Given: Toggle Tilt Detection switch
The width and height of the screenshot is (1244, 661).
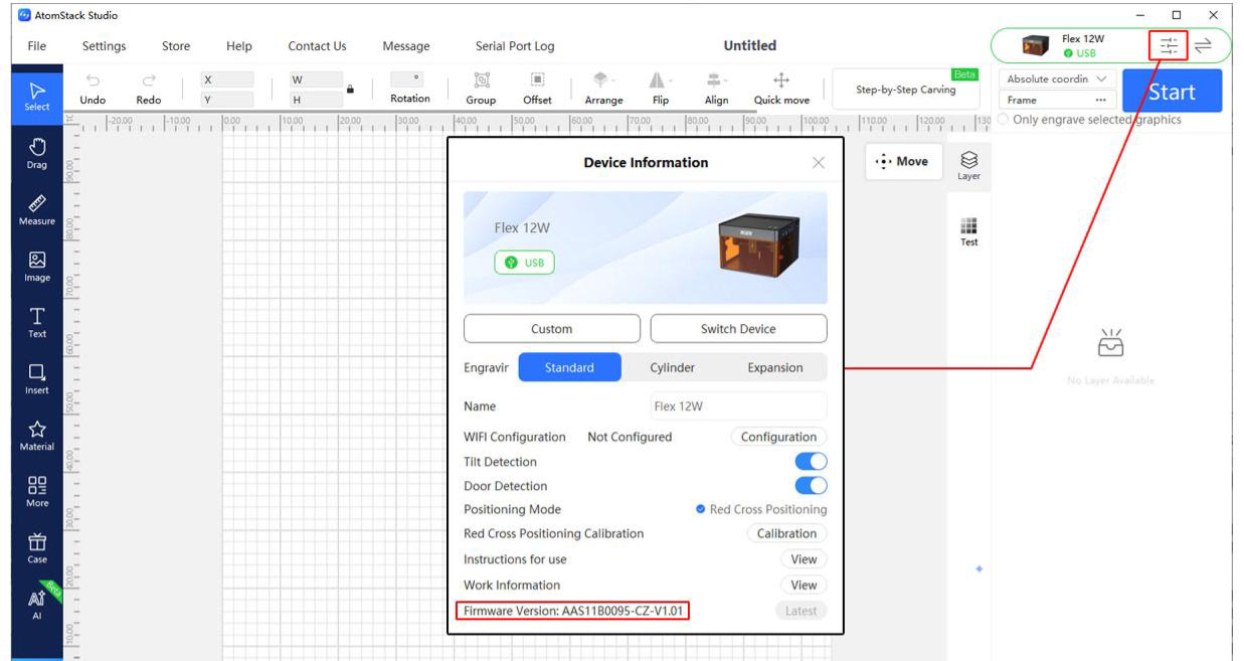Looking at the screenshot, I should (x=811, y=462).
